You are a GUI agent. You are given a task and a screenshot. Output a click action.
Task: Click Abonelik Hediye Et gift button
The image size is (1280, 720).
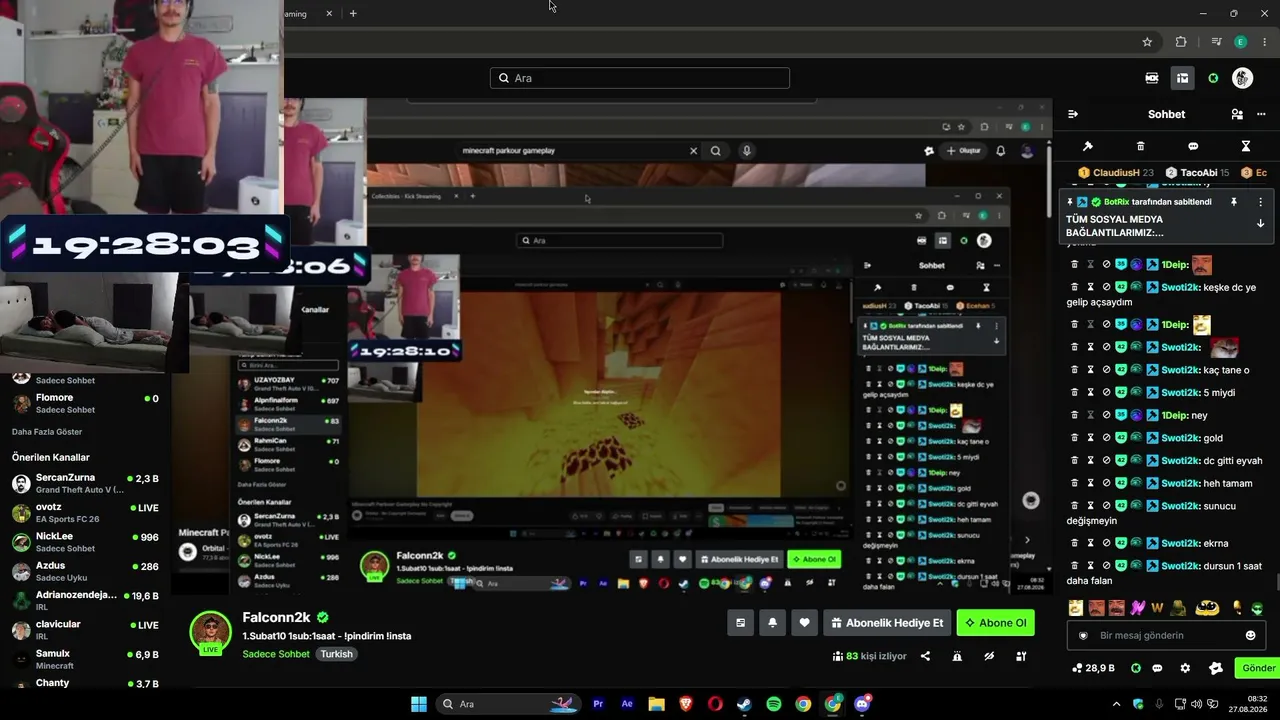[887, 623]
